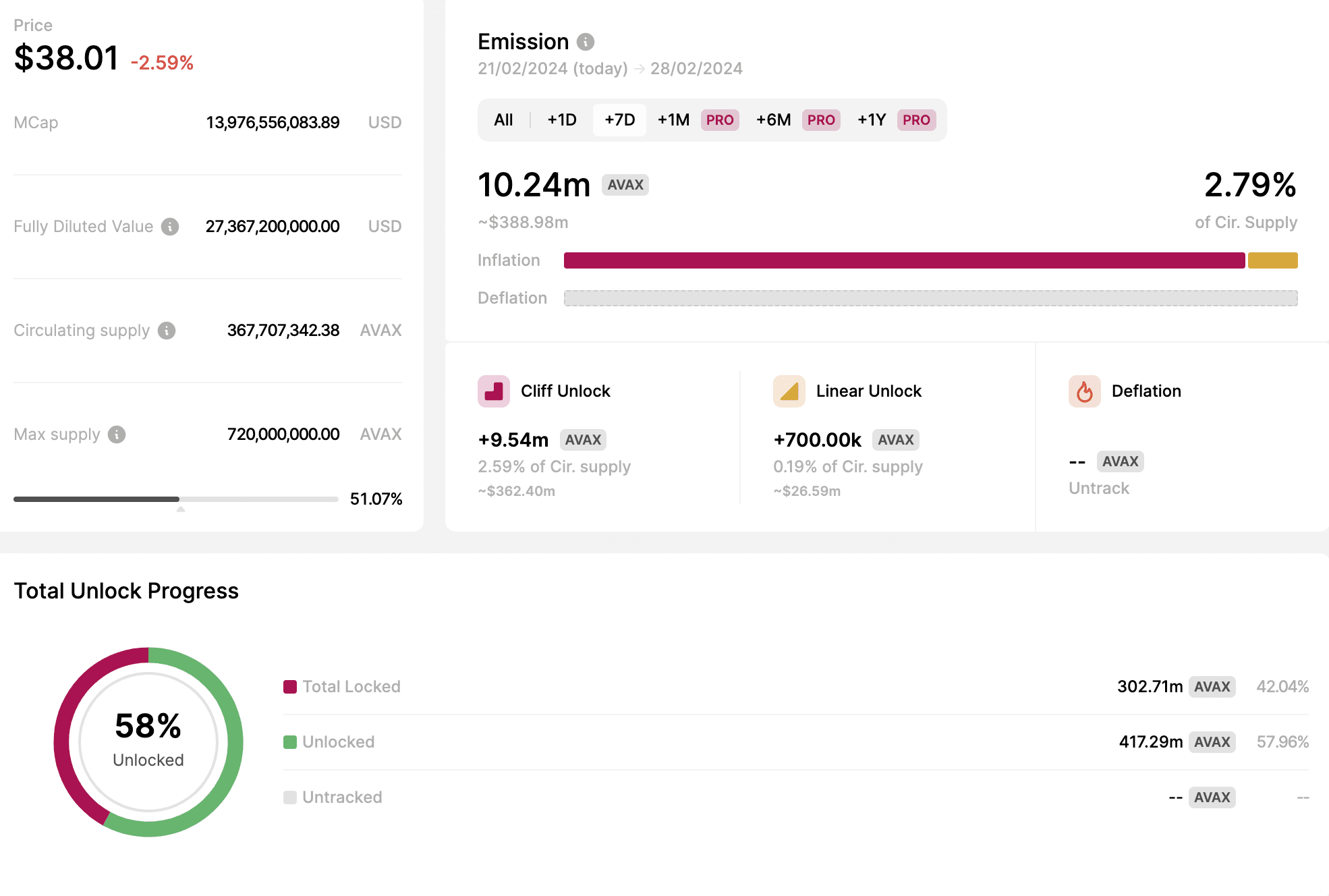Switch to the +1D range tab
The image size is (1329, 896).
(562, 120)
